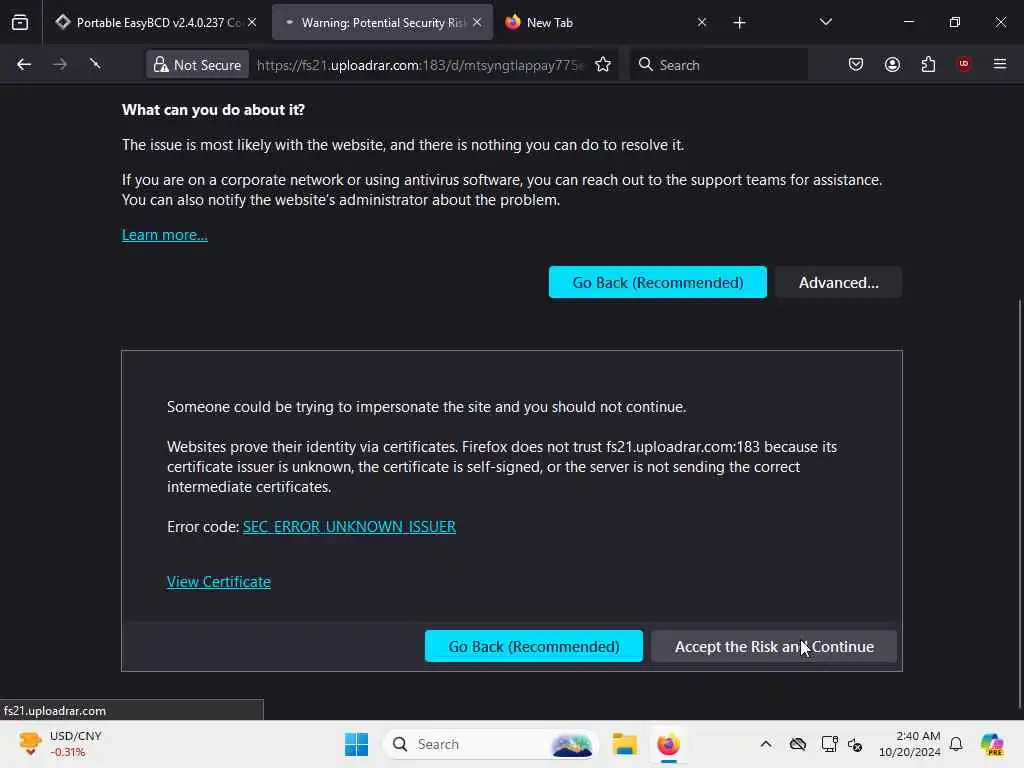Click upper Go Back (Recommended) button
Screen dimensions: 1024x768
click(658, 282)
